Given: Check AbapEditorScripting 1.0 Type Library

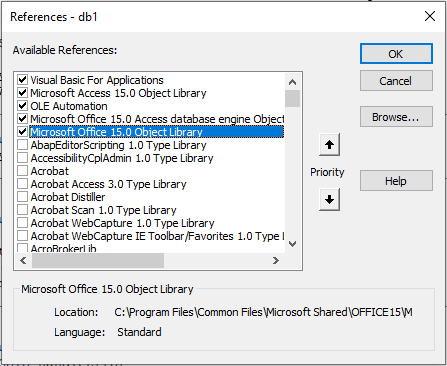Looking at the screenshot, I should tap(22, 145).
